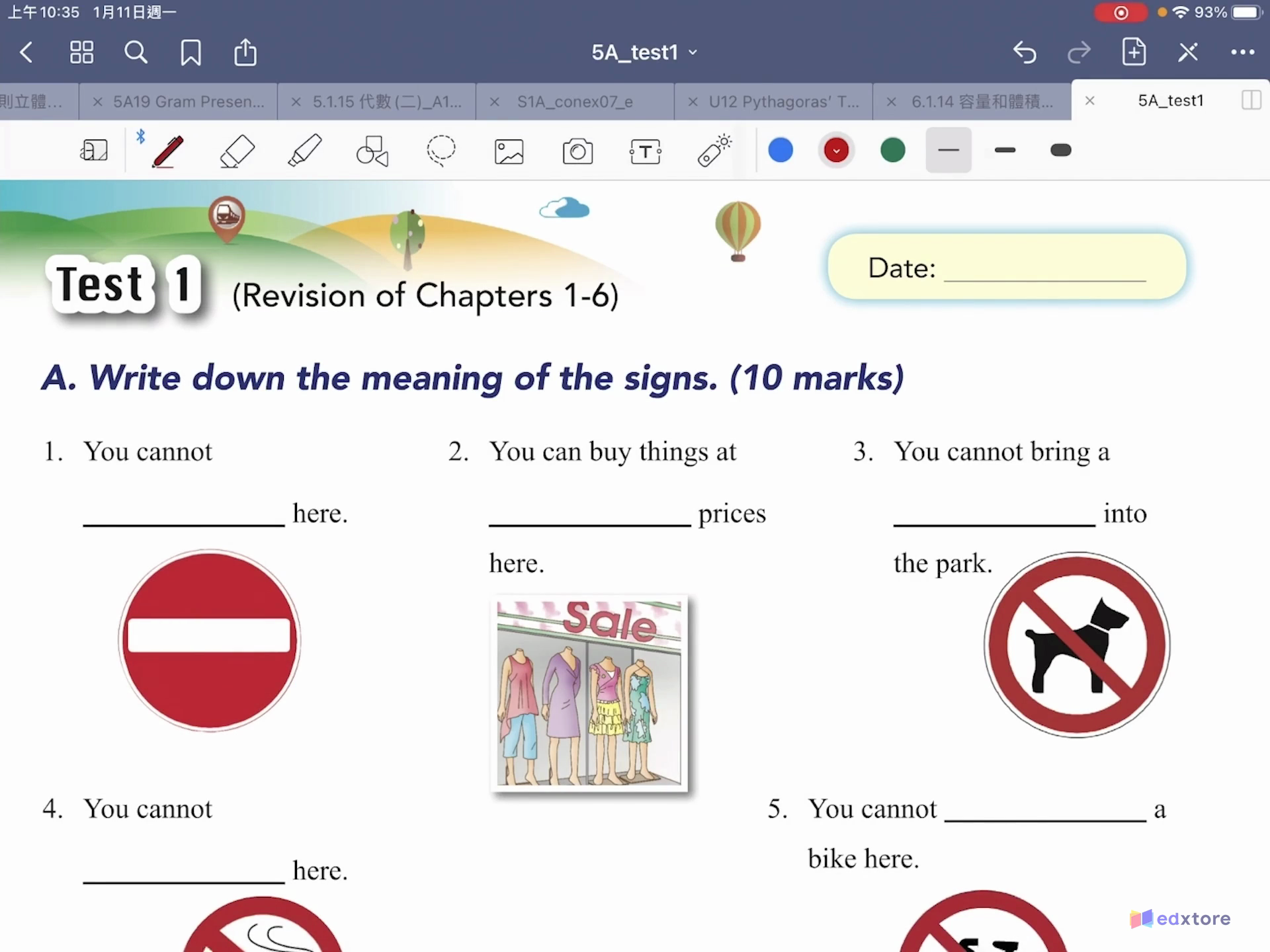Image resolution: width=1270 pixels, height=952 pixels.
Task: Tap the battery 93% indicator
Action: [x=1229, y=13]
